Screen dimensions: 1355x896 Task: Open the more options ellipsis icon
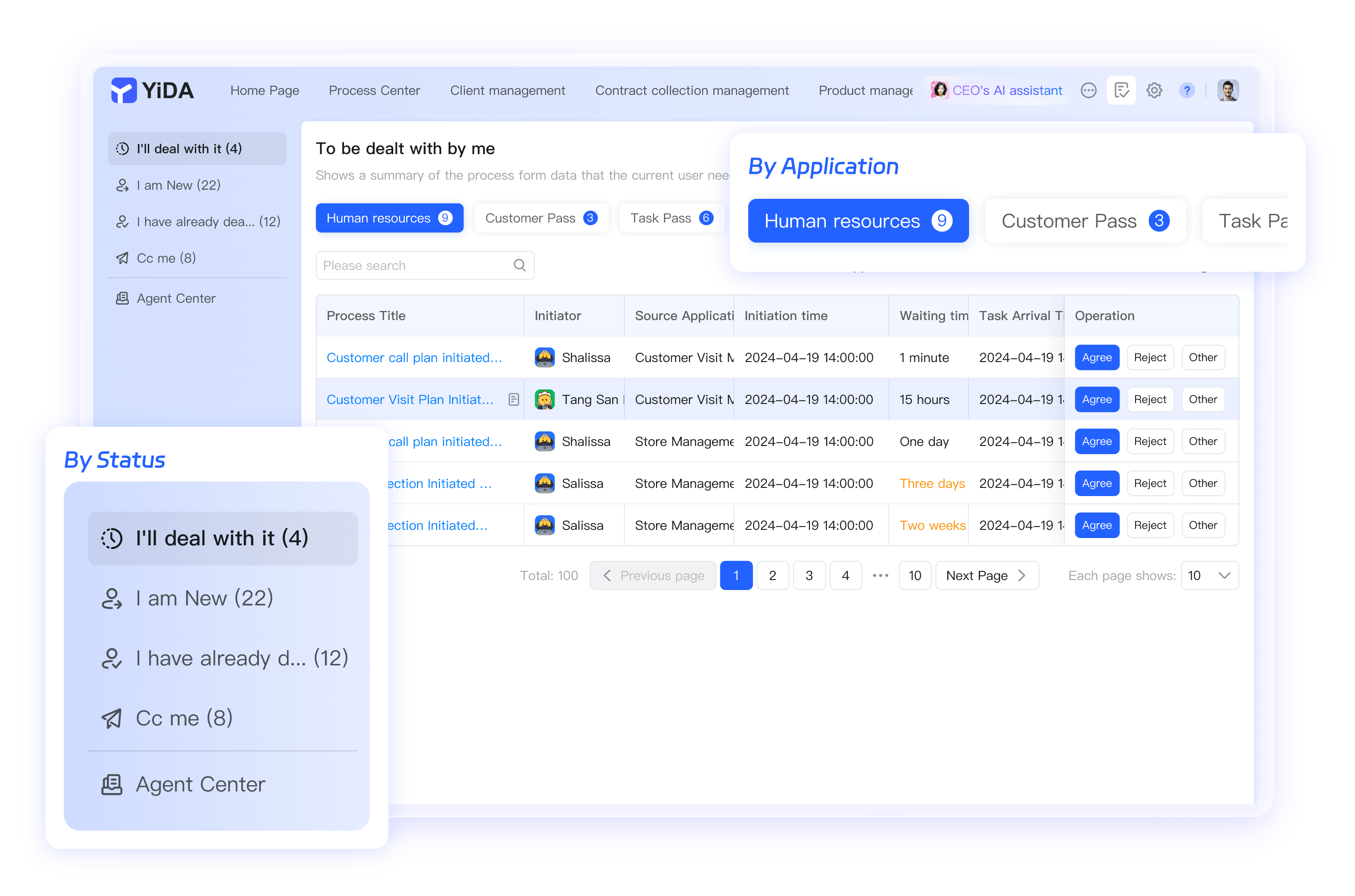point(1089,90)
